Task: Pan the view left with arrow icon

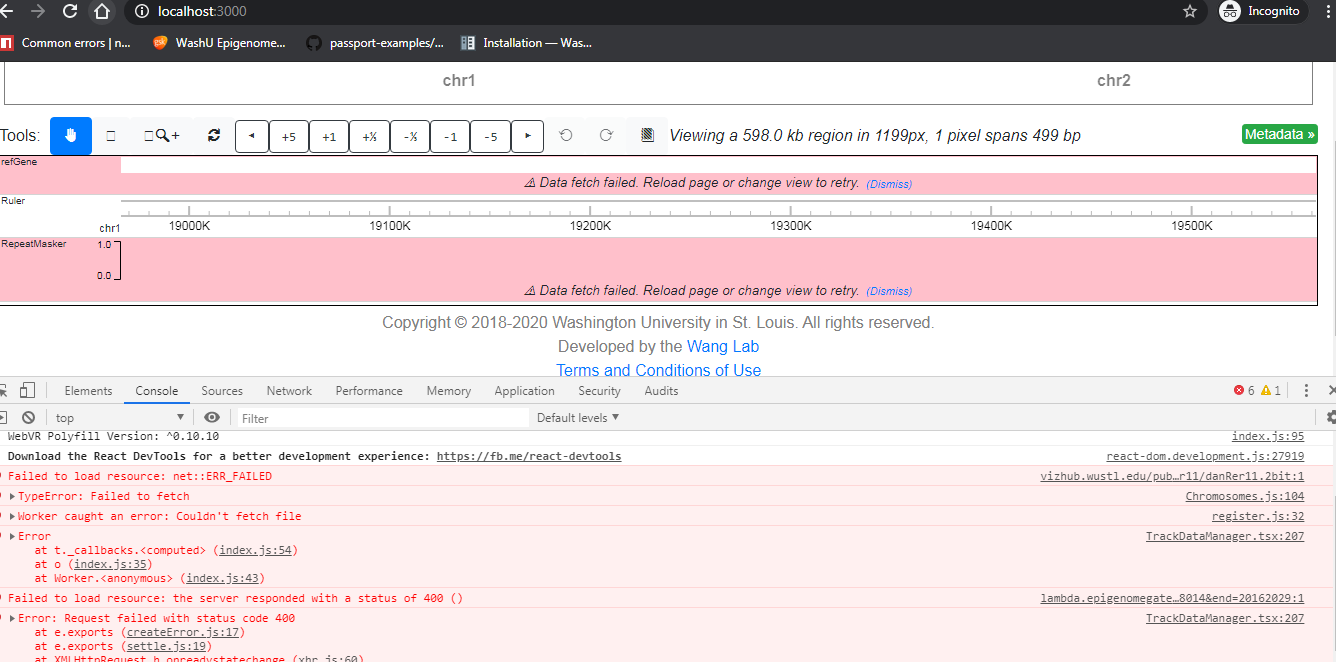Action: 251,135
